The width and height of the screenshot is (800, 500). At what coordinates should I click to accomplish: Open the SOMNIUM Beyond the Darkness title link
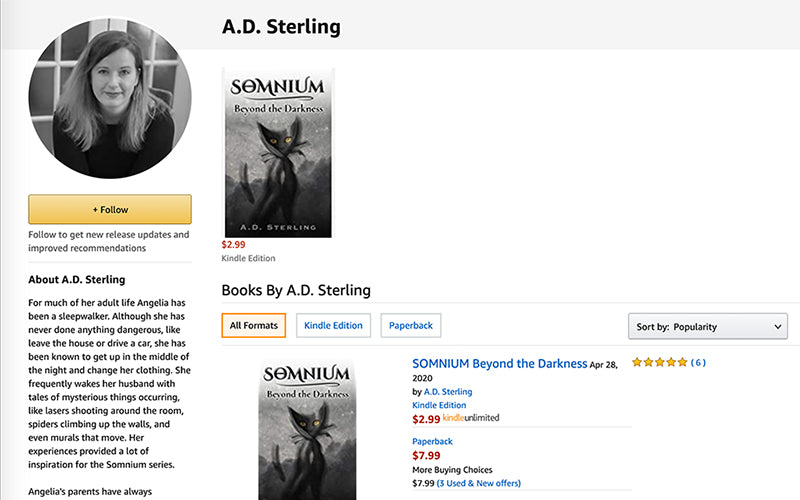click(499, 364)
